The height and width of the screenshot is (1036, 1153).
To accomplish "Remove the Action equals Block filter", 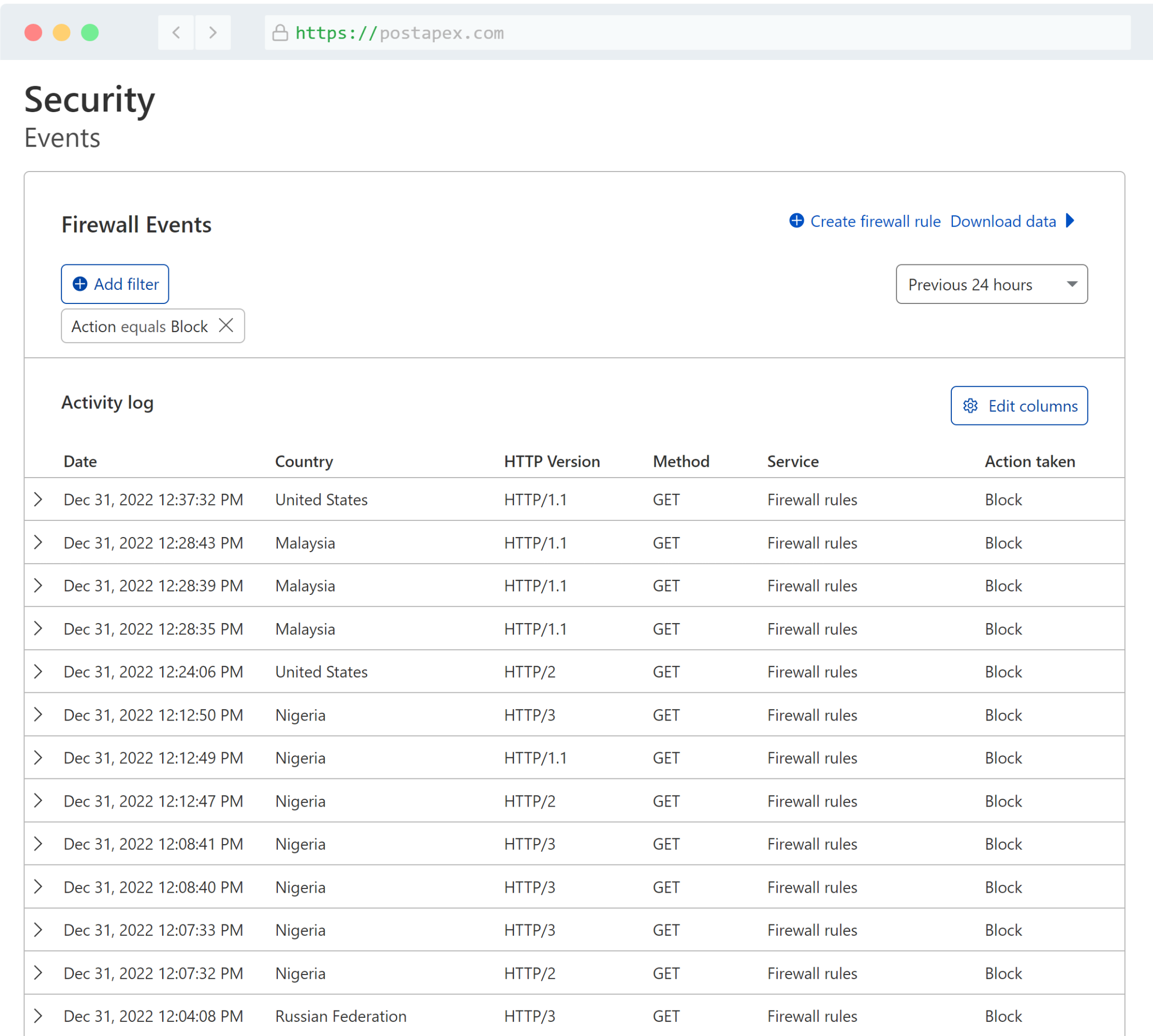I will [x=226, y=325].
